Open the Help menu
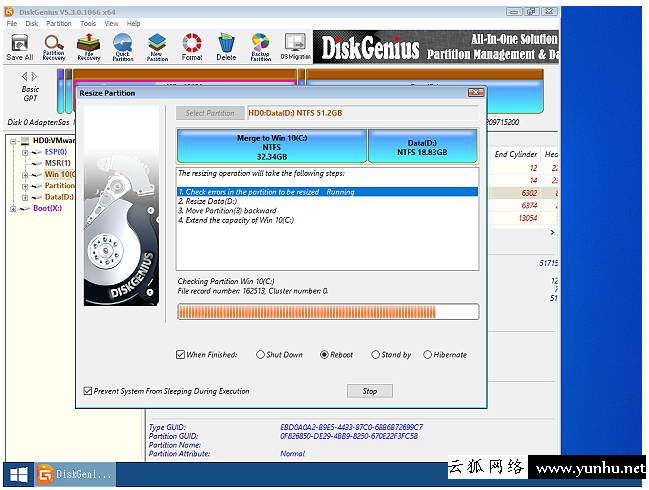 [x=133, y=24]
